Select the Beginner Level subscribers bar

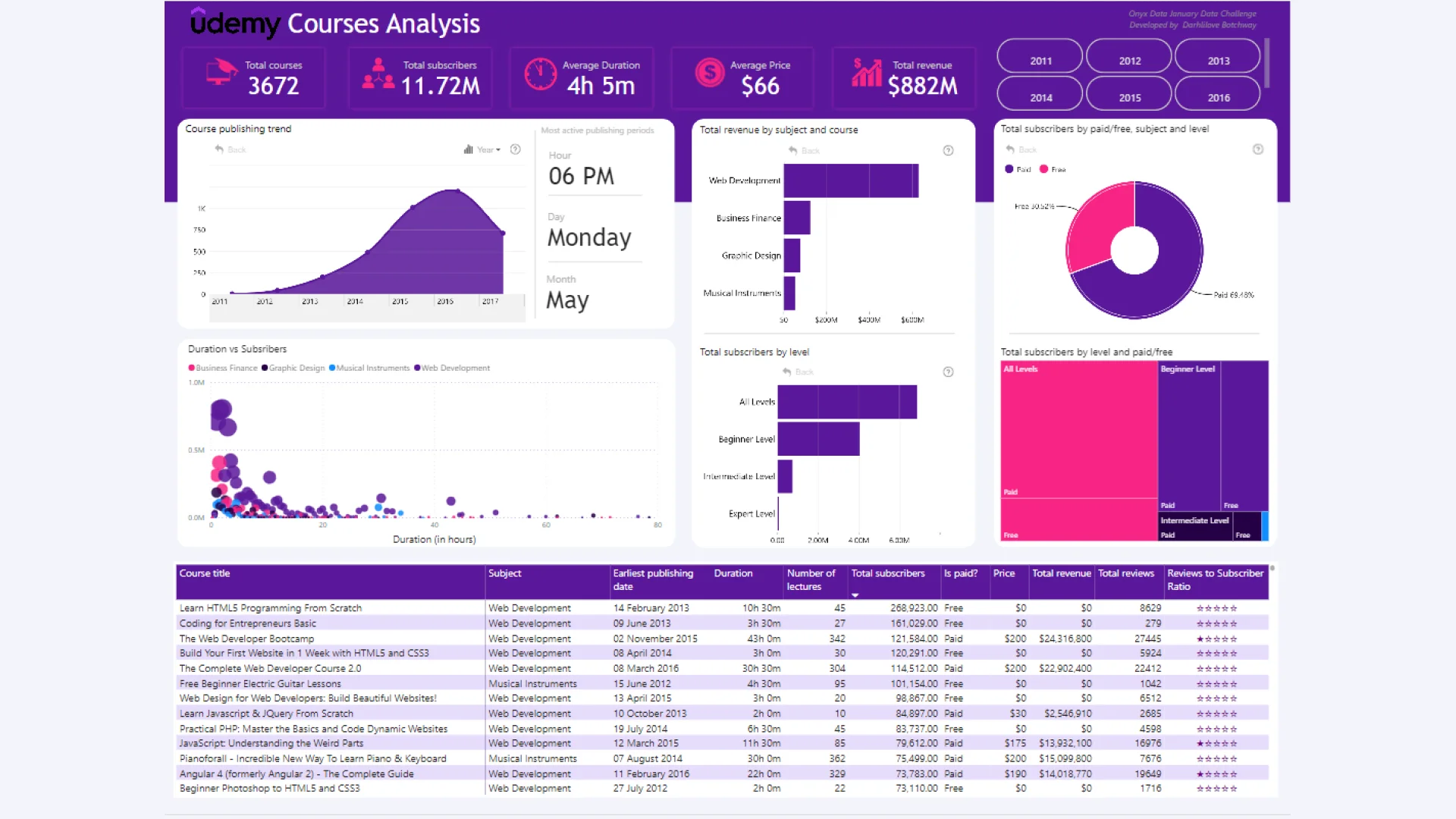(x=818, y=439)
